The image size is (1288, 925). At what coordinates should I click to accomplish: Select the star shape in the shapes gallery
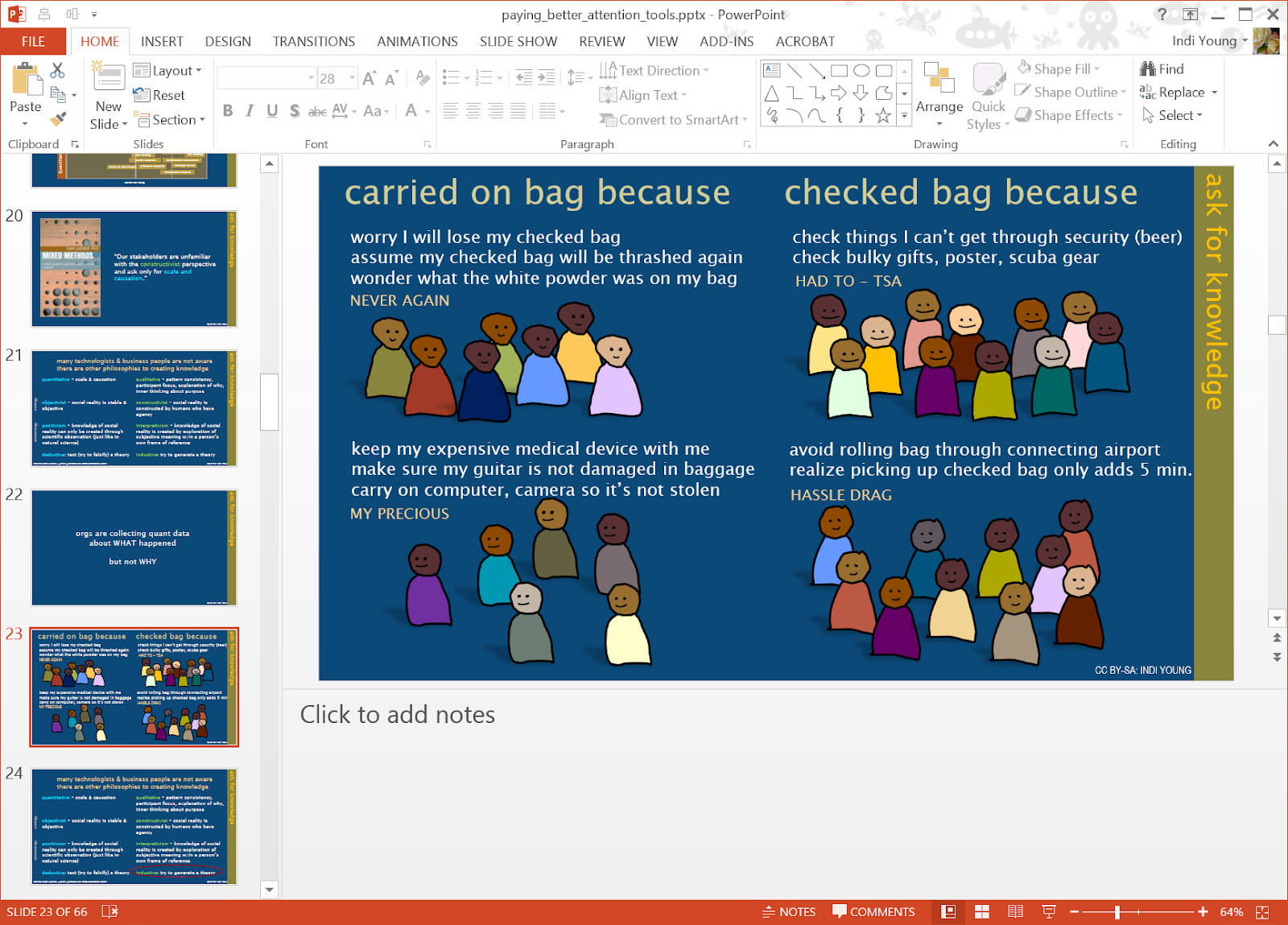coord(883,116)
